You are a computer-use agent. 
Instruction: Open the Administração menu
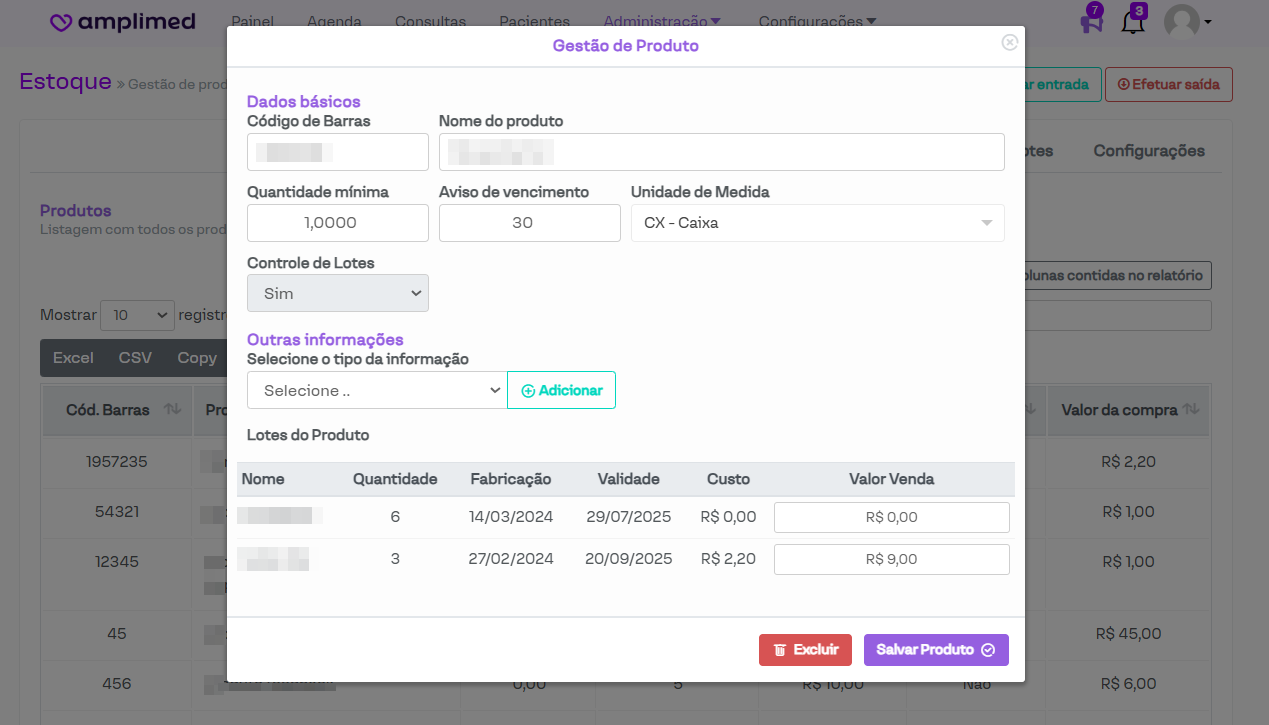661,21
